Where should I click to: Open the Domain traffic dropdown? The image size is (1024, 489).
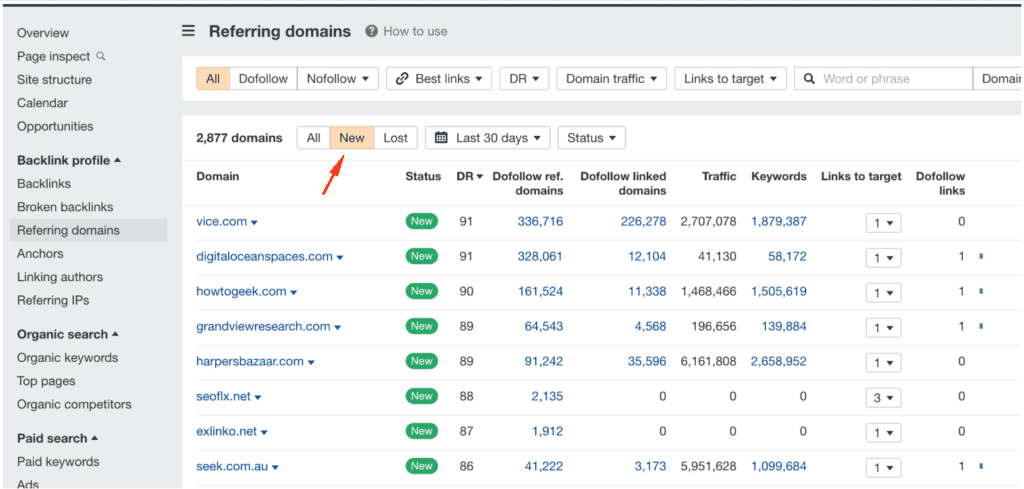coord(611,79)
